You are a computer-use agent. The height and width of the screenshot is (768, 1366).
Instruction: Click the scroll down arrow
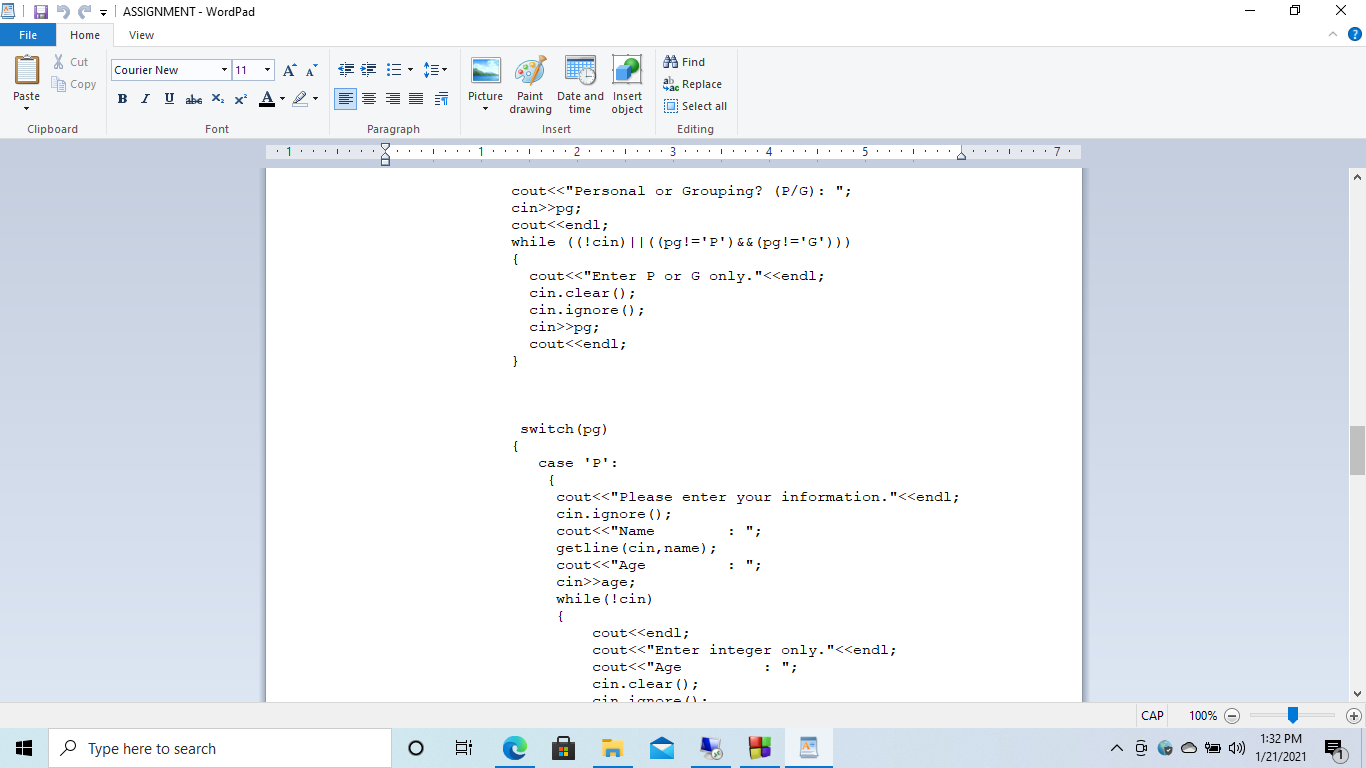tap(1357, 693)
